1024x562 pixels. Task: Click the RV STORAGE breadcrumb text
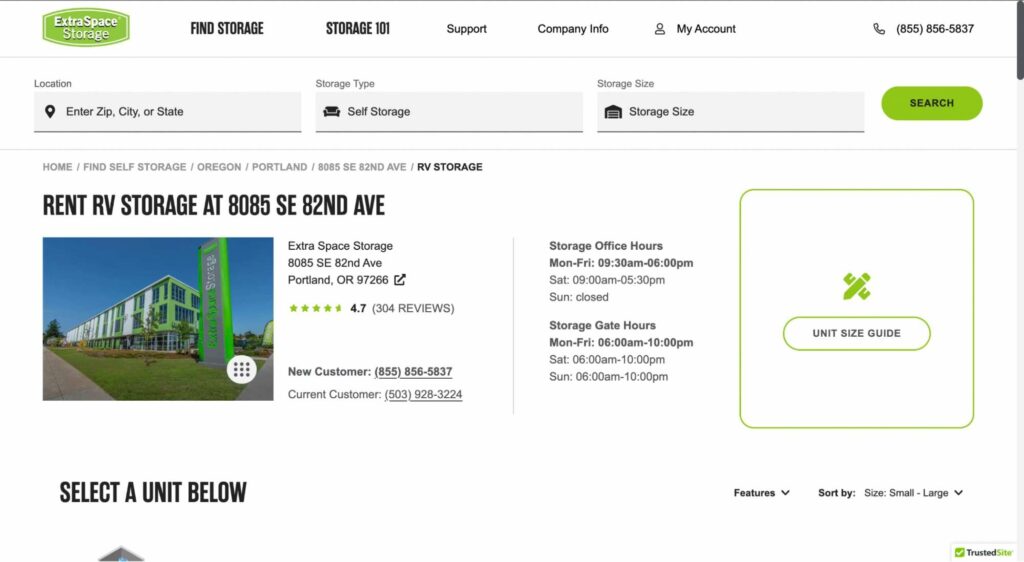click(x=450, y=167)
